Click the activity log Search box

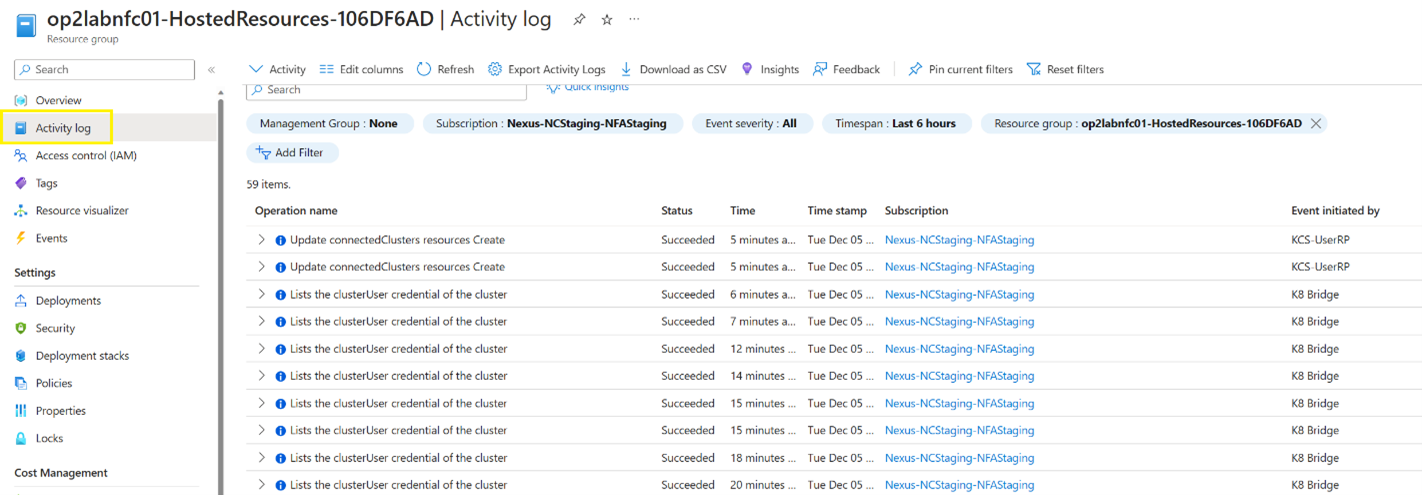point(386,90)
